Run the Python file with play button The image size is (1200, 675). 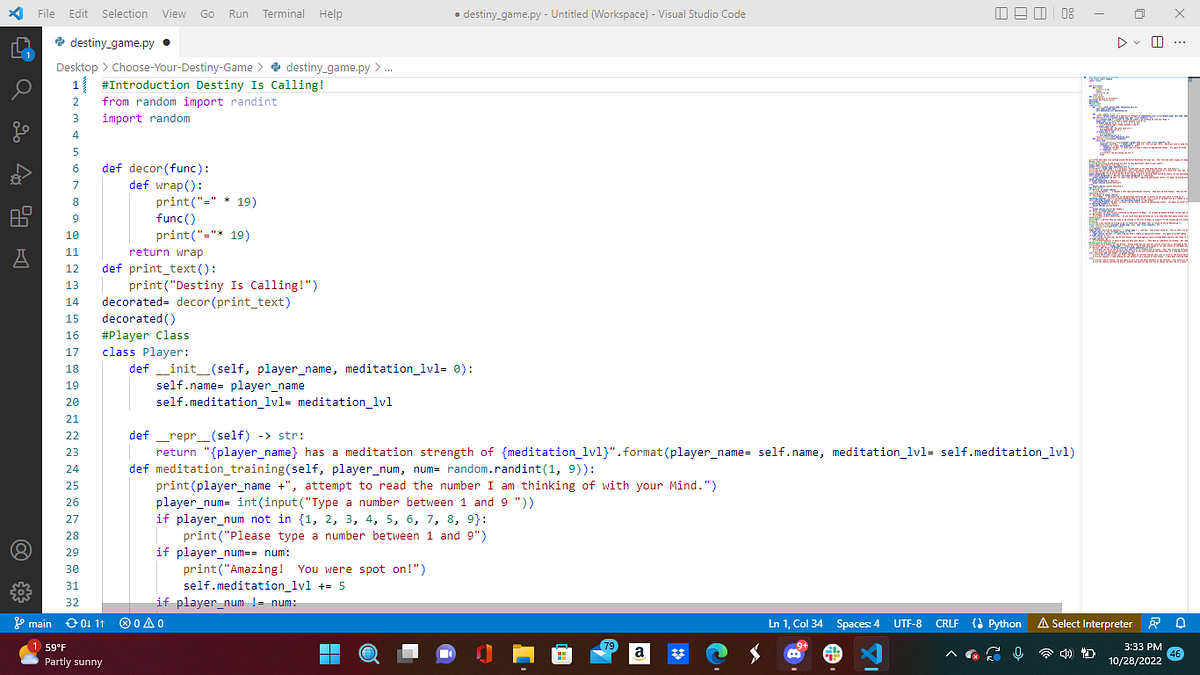(1124, 43)
